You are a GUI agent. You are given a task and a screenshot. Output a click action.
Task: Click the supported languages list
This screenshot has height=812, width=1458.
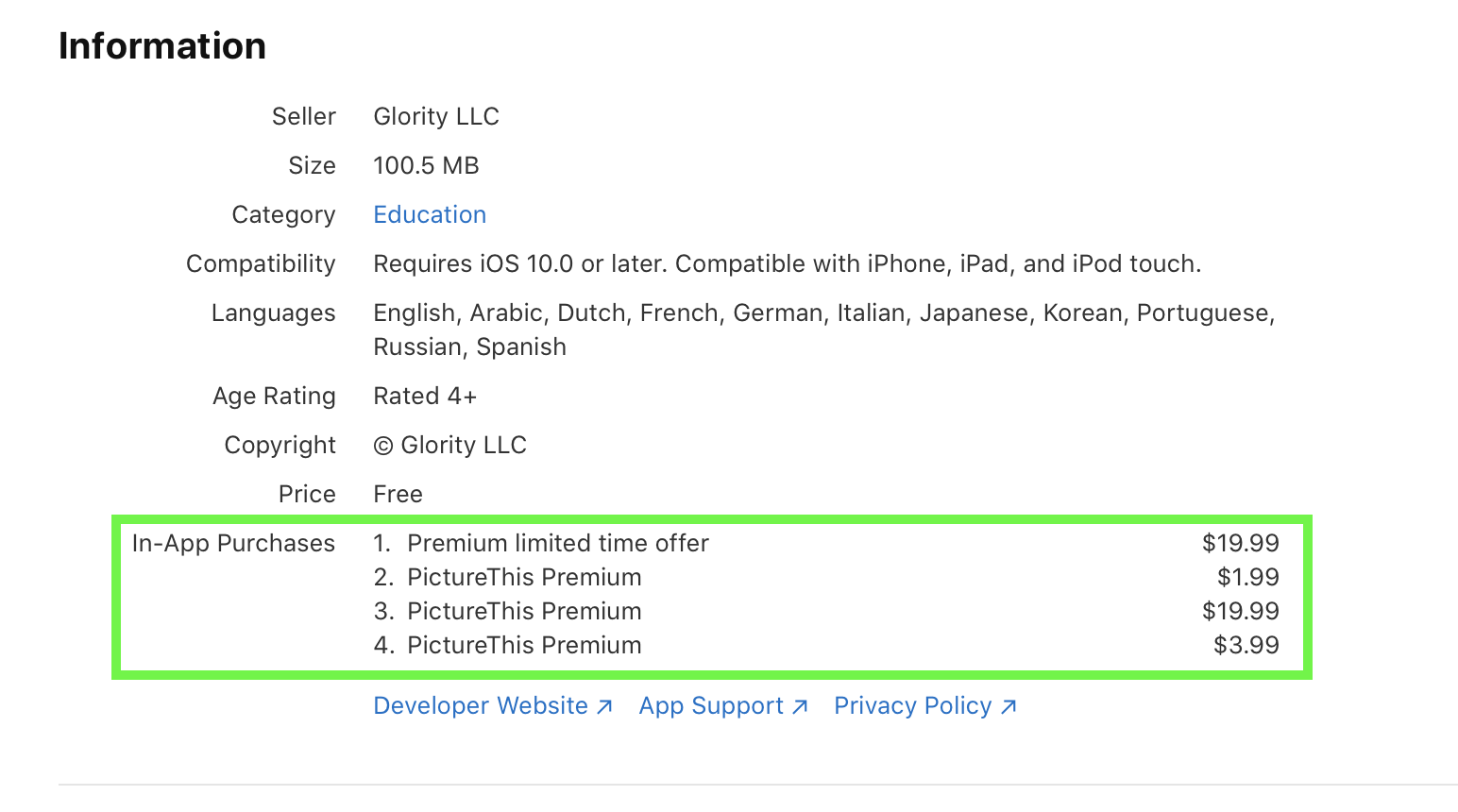click(x=823, y=313)
